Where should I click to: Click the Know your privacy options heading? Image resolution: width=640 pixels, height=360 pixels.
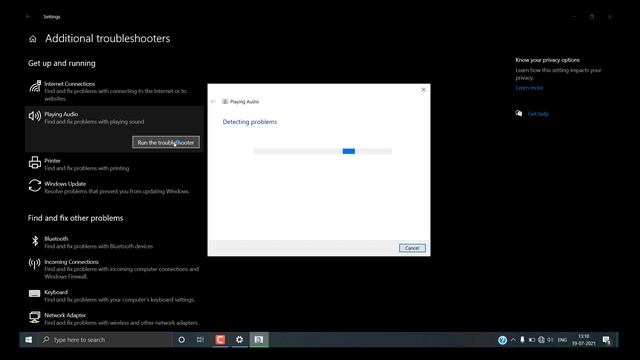coord(547,60)
